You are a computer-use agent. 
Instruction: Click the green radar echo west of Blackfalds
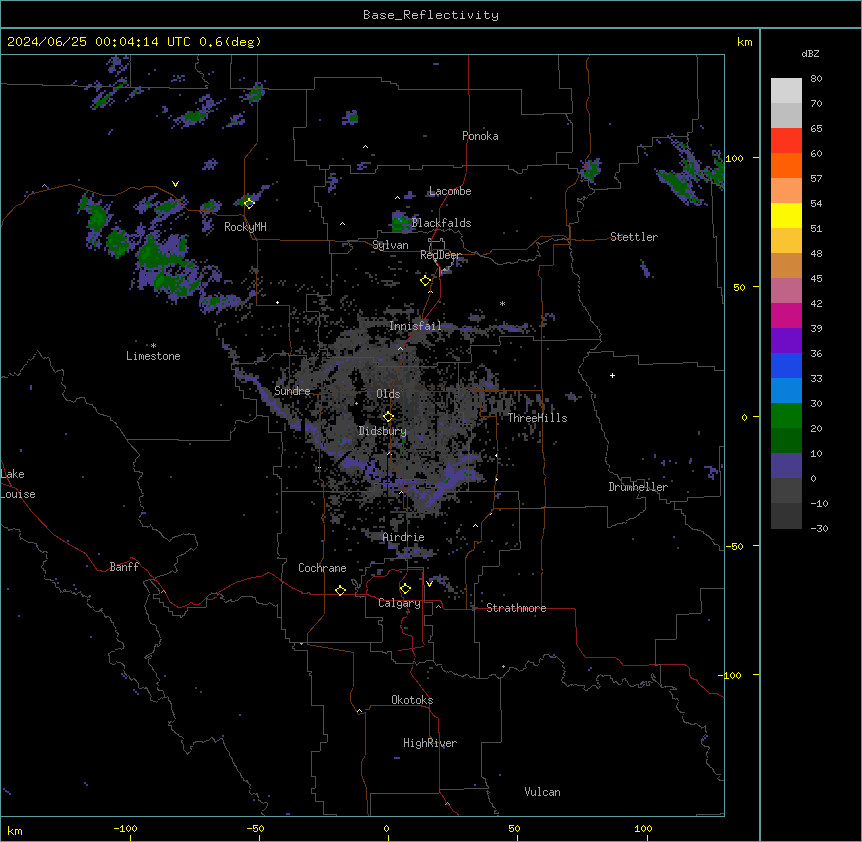[401, 222]
